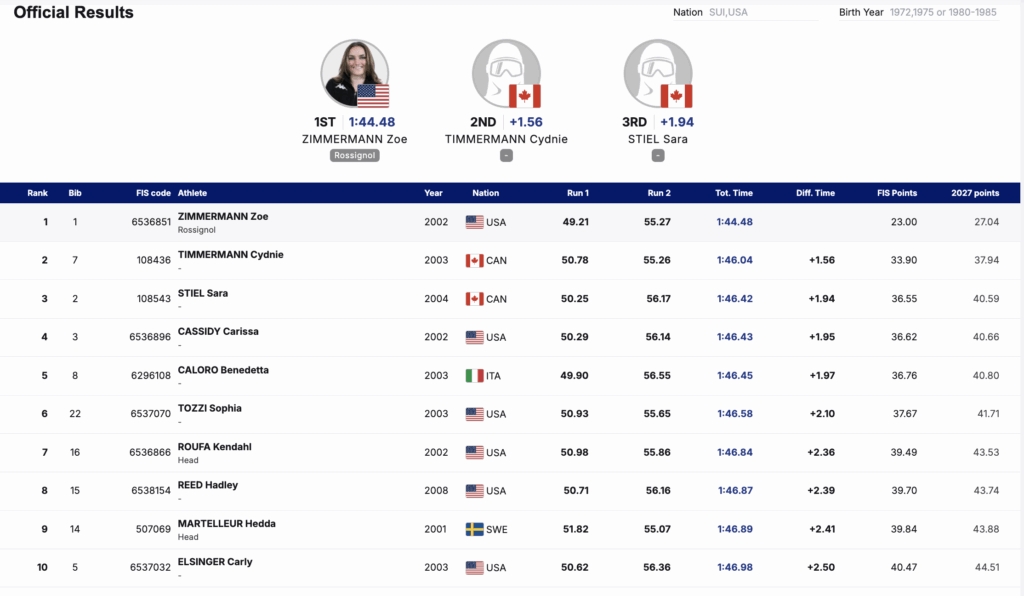Click the 2nd place athlete avatar icon
The width and height of the screenshot is (1024, 596).
503,70
